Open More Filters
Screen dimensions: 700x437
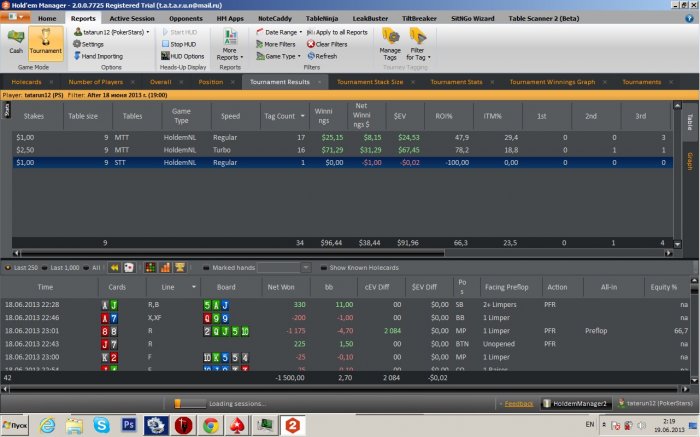276,44
